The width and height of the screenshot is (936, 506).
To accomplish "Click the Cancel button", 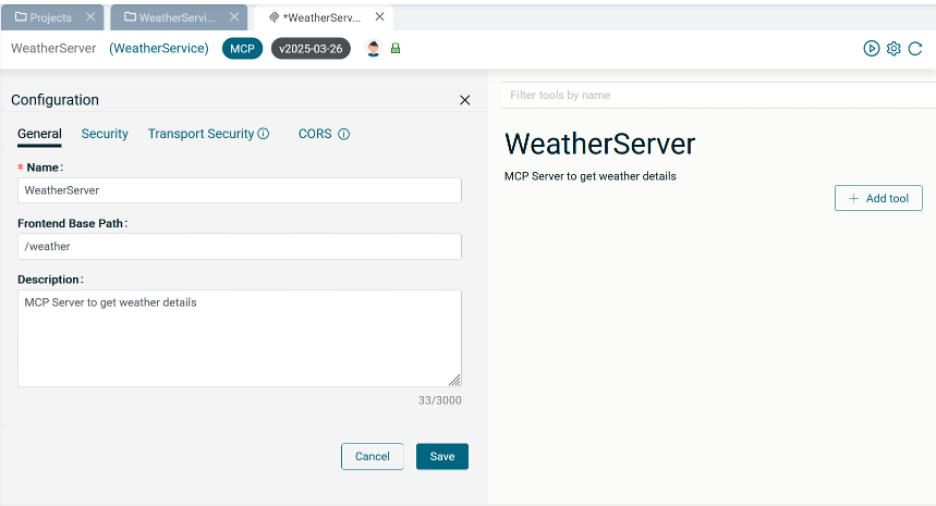I will point(372,456).
